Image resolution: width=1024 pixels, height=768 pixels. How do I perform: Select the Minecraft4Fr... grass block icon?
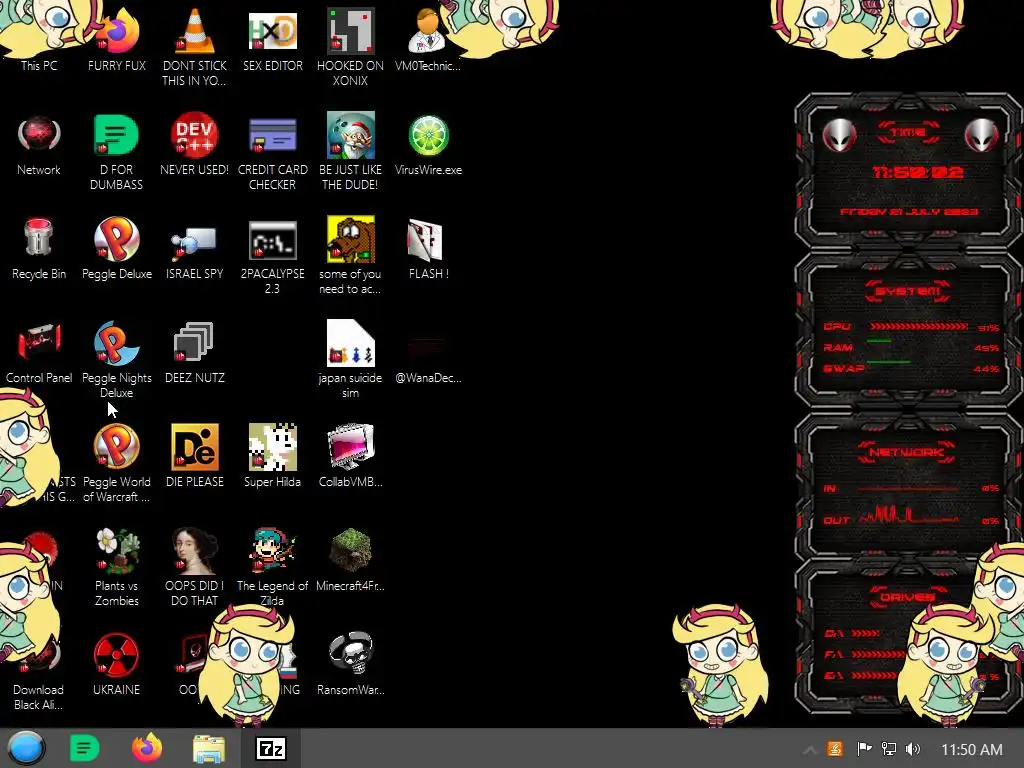350,559
